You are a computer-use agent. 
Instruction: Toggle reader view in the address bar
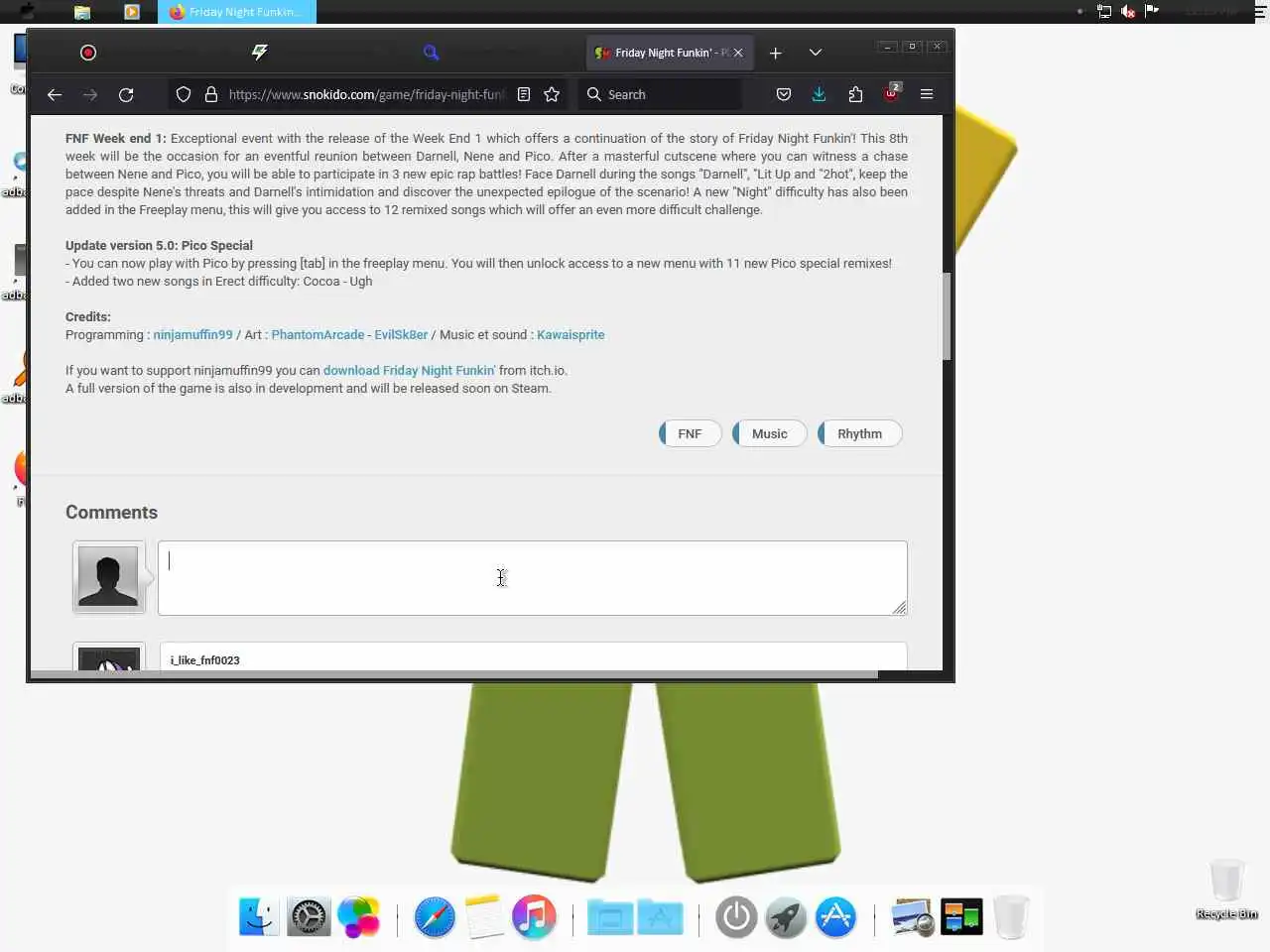coord(524,94)
